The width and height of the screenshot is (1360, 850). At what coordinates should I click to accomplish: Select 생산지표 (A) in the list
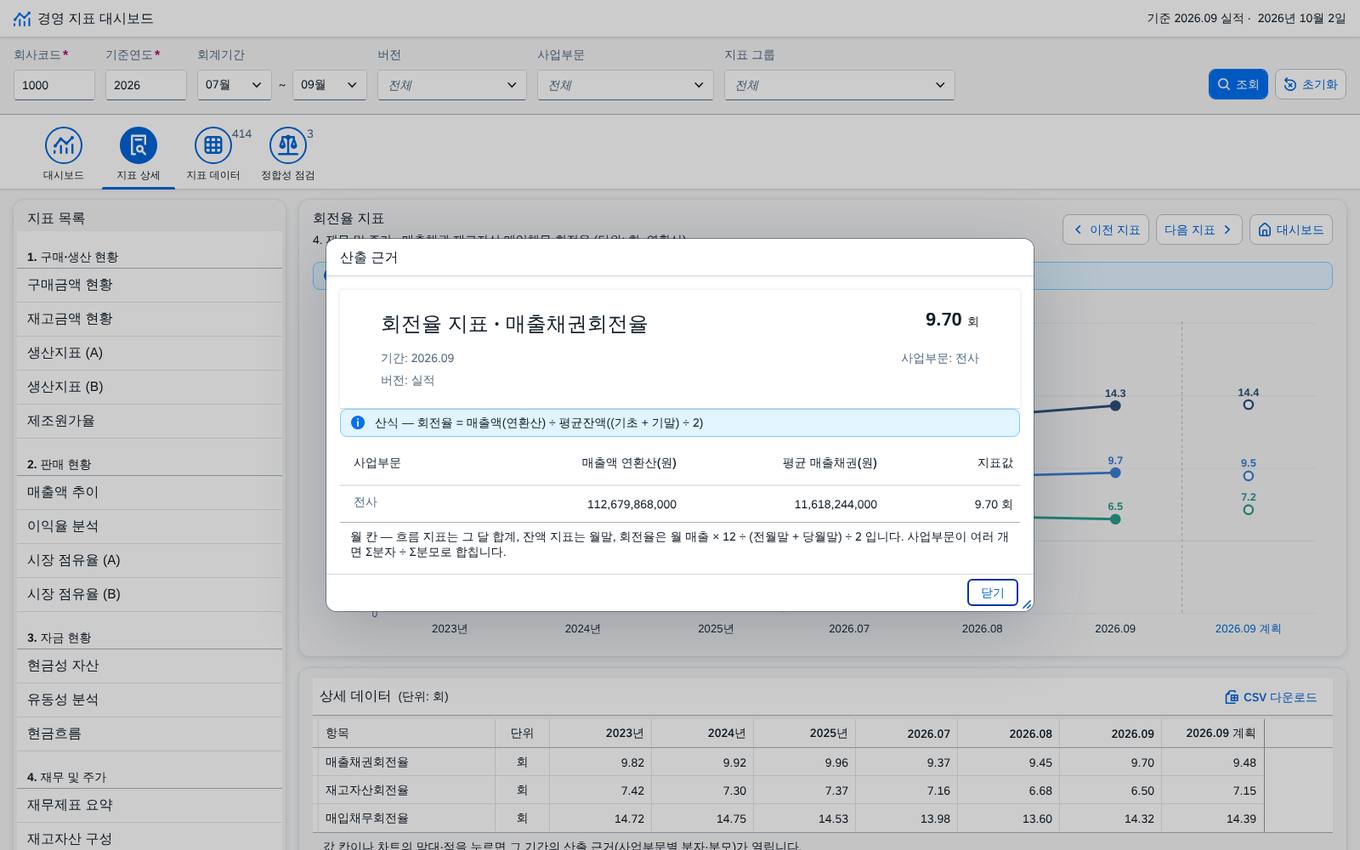point(150,353)
